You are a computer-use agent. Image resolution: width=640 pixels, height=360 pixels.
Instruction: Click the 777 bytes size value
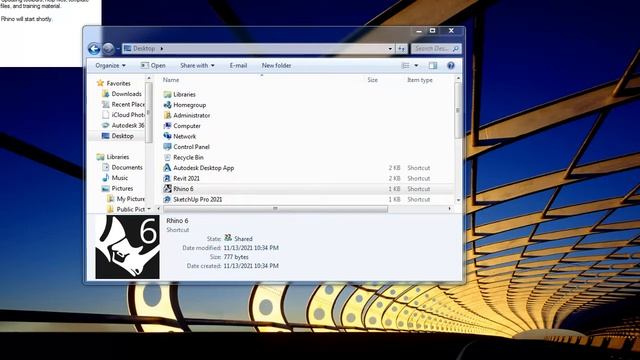point(236,257)
